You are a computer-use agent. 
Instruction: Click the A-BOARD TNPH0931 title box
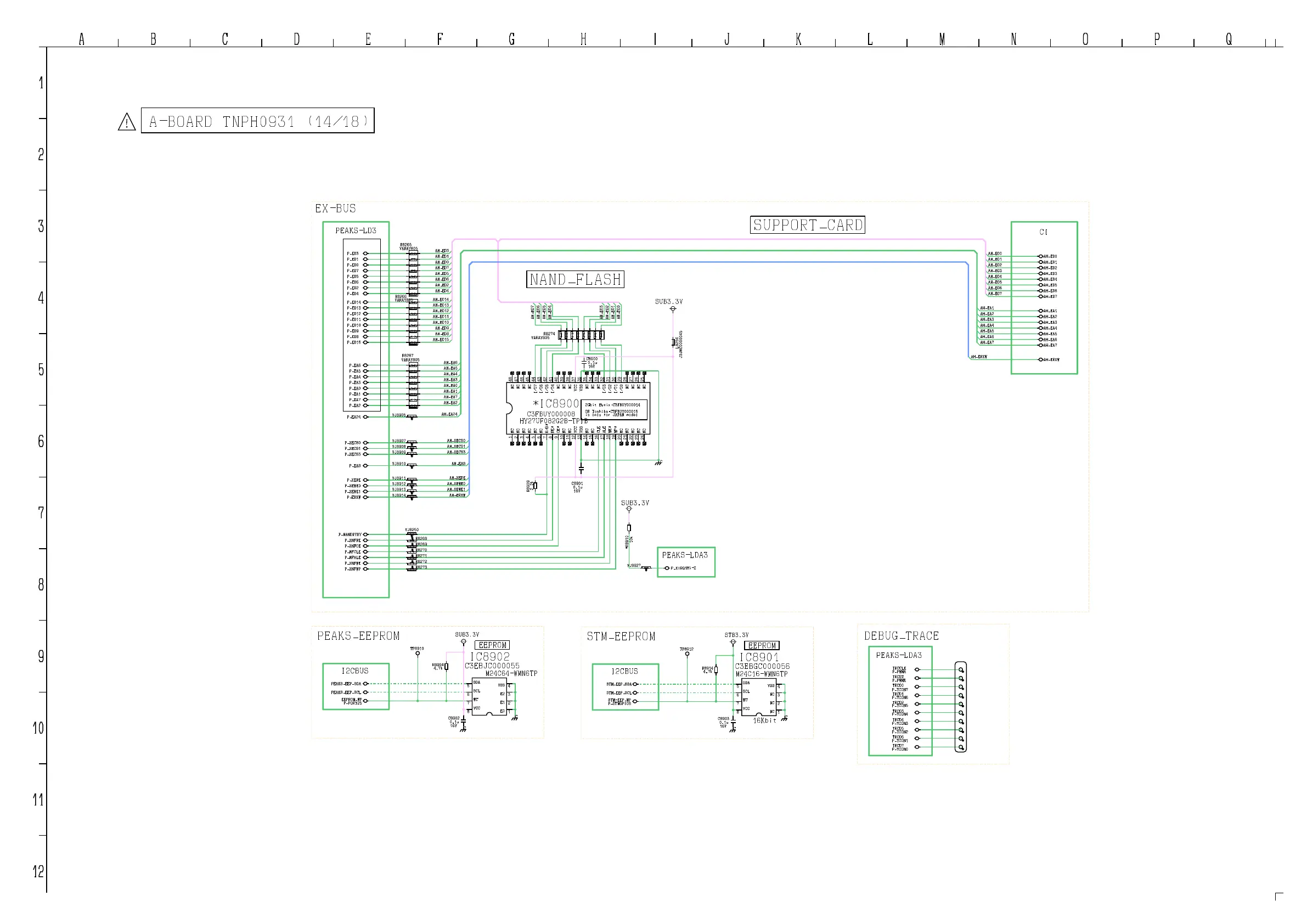click(x=257, y=121)
